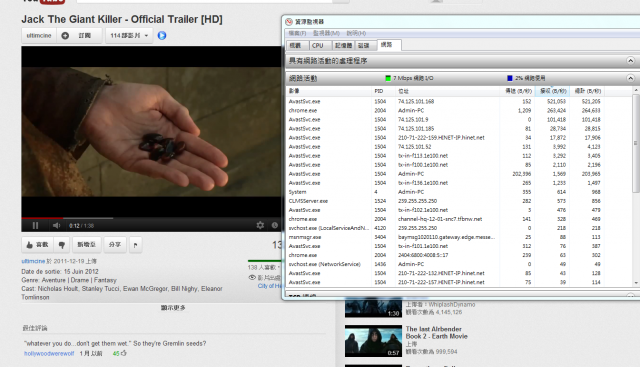This screenshot has width=640, height=367.
Task: Seek in the video progress bar
Action: tap(151, 218)
